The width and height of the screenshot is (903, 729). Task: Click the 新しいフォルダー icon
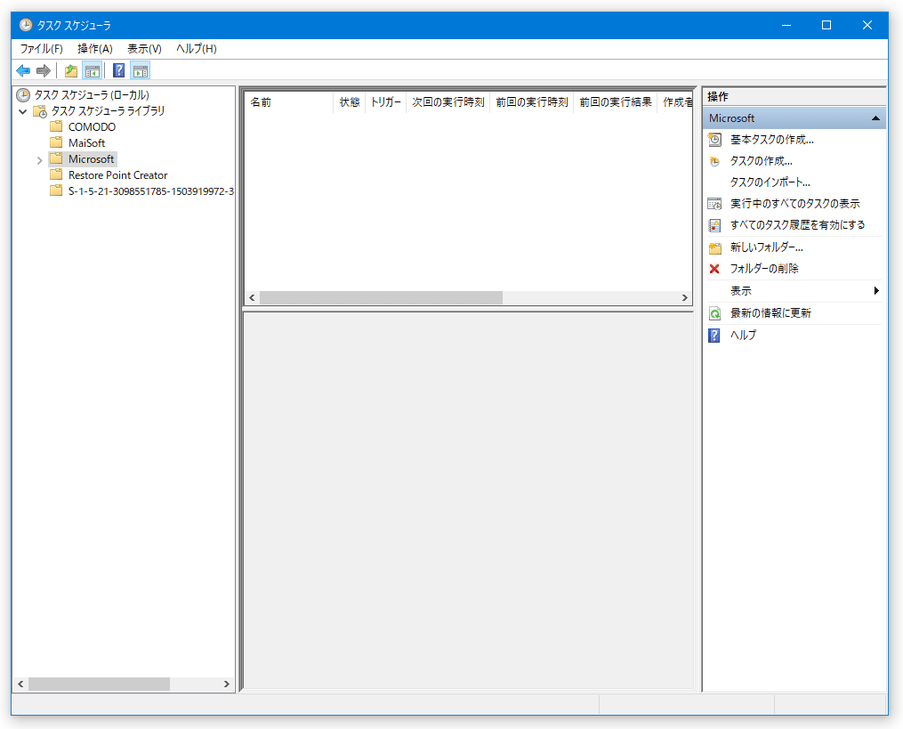(715, 248)
